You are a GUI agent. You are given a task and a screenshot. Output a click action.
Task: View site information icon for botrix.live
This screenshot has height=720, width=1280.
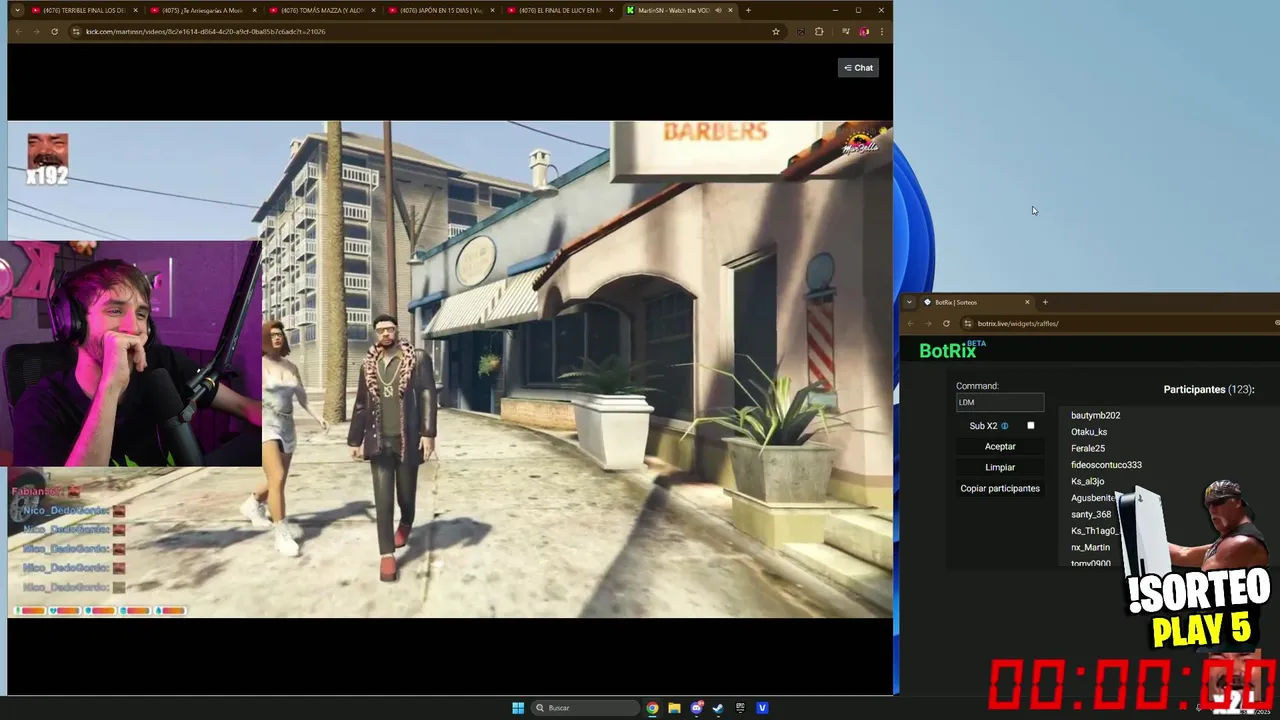pyautogui.click(x=968, y=323)
